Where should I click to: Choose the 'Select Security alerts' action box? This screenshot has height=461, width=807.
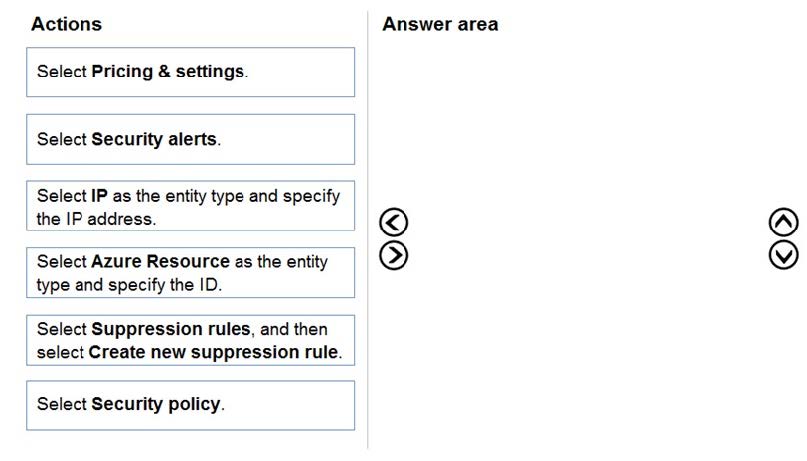coord(190,139)
